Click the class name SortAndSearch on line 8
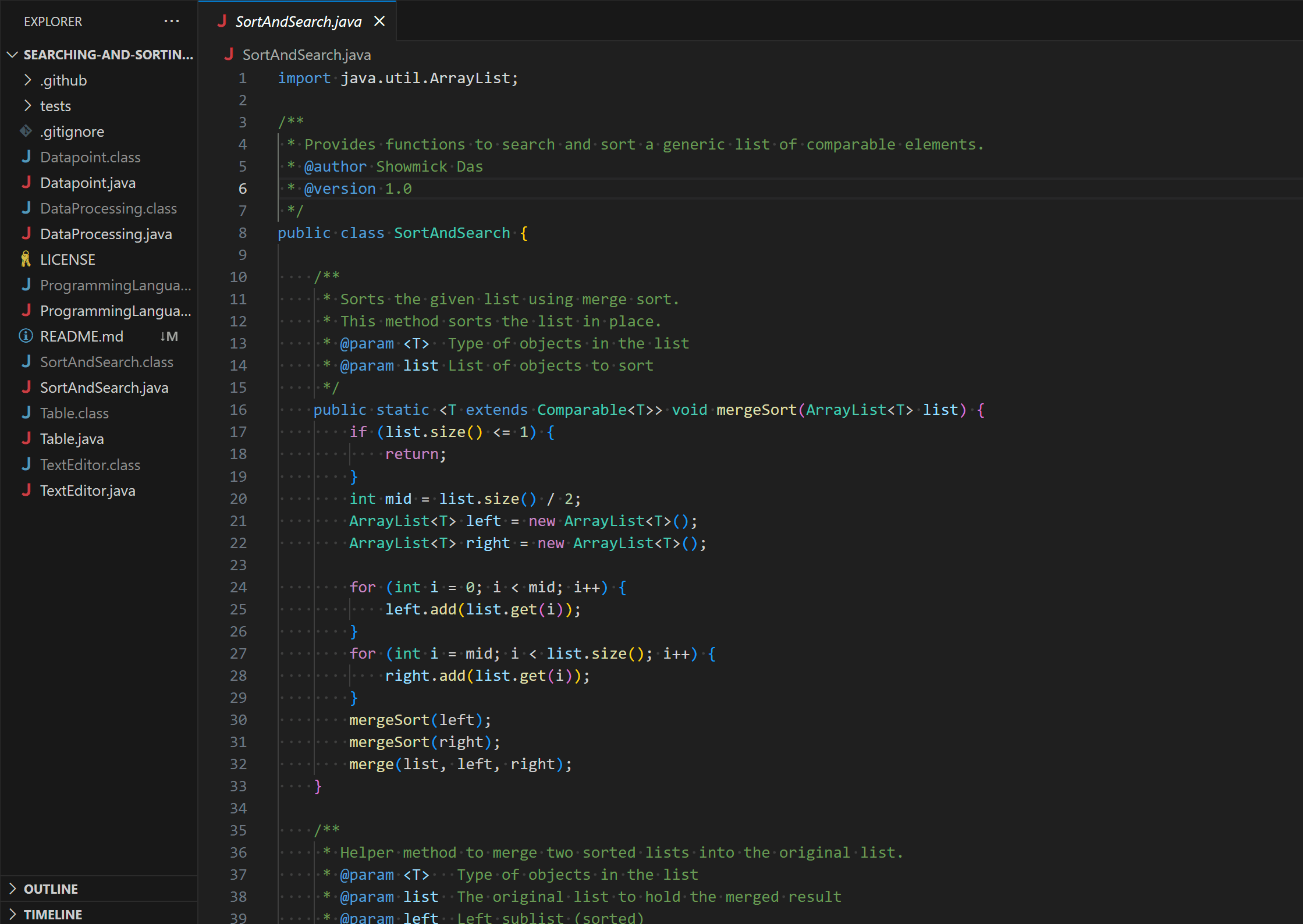Image resolution: width=1303 pixels, height=924 pixels. point(452,233)
